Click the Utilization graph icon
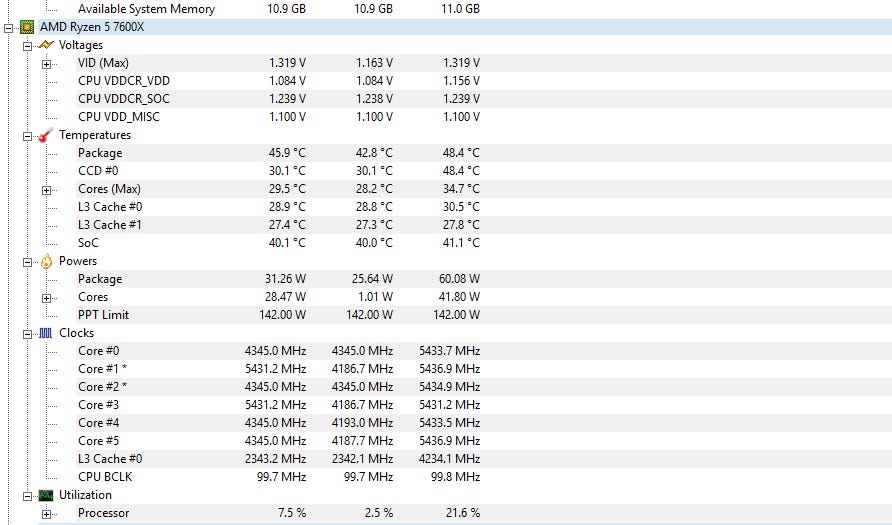 [46, 495]
